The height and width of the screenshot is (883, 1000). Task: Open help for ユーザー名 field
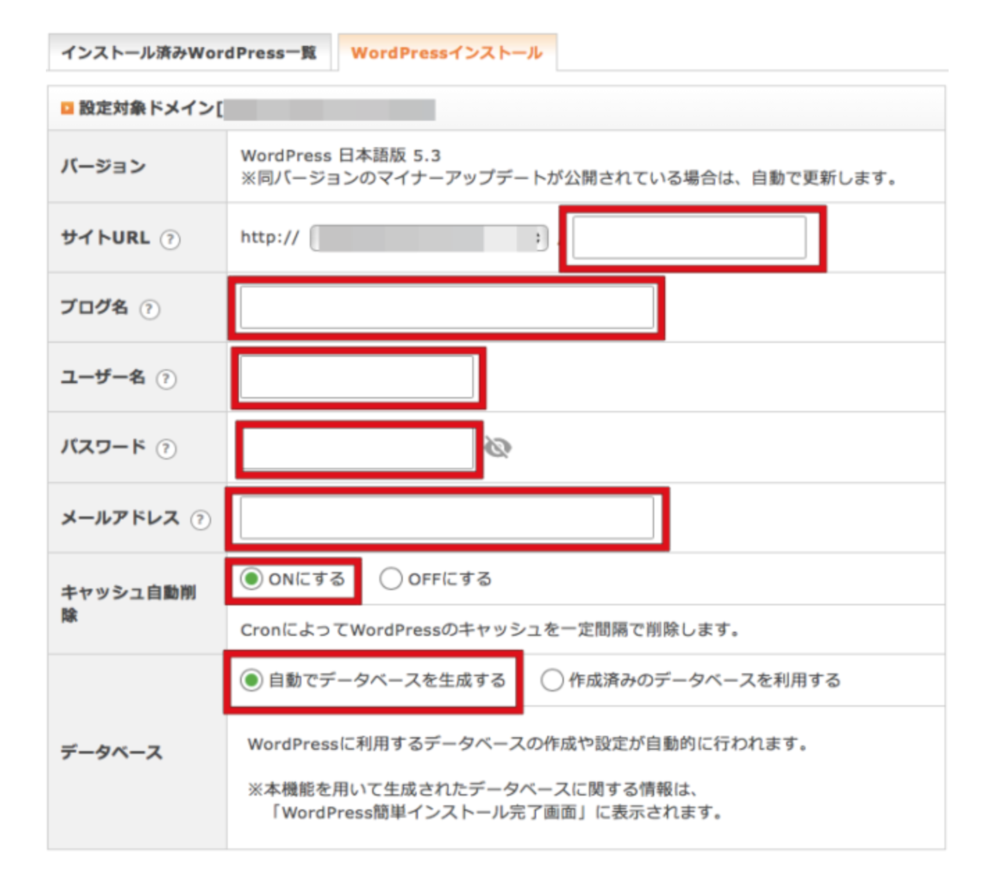click(166, 379)
